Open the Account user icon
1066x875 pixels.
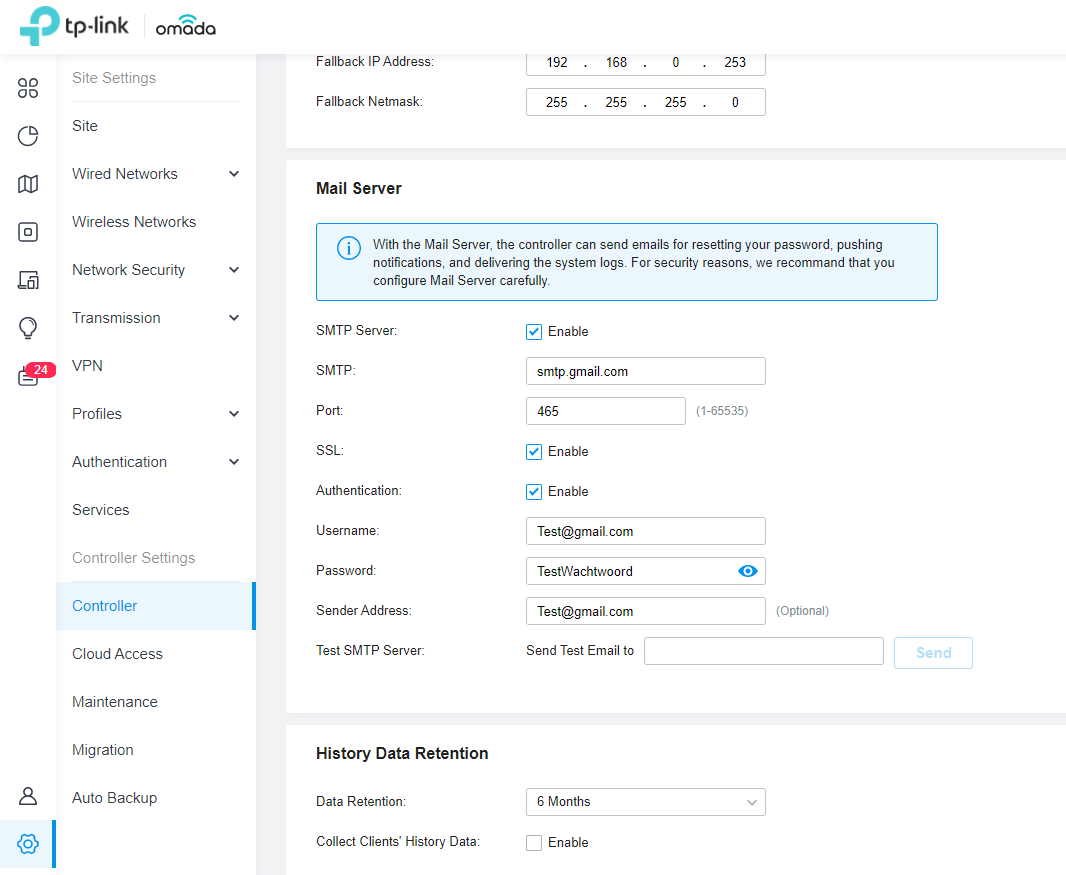click(x=28, y=796)
